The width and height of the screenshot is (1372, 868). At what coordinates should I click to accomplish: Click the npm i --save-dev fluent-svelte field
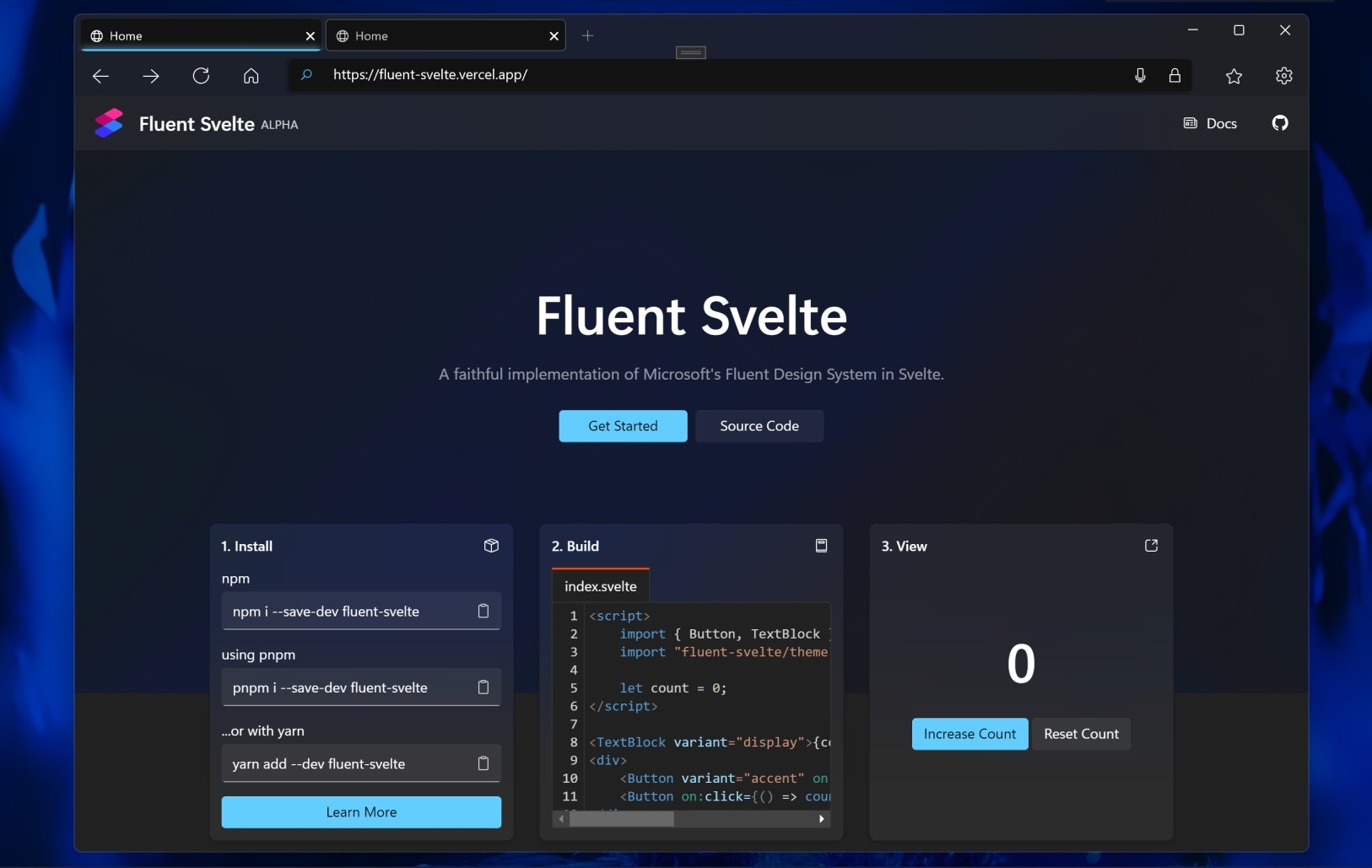[x=361, y=611]
